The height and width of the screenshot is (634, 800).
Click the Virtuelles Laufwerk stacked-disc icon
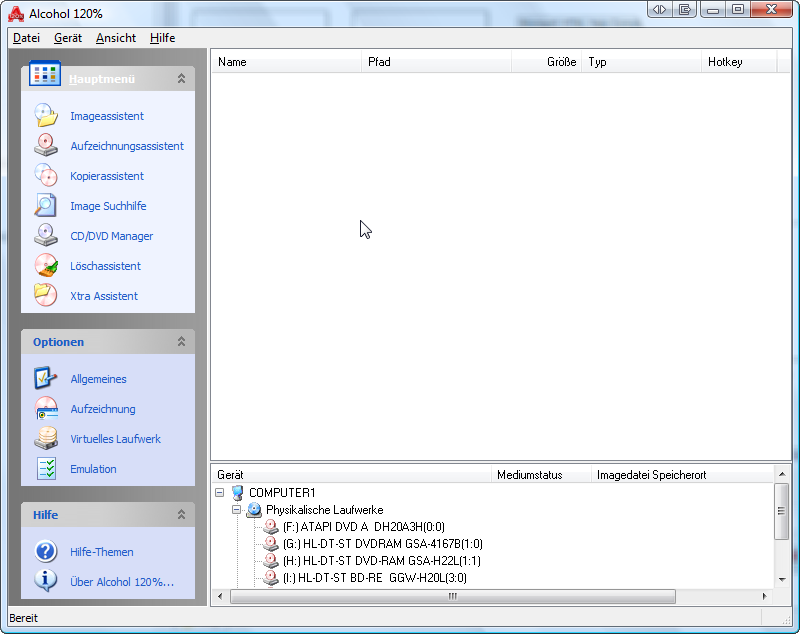coord(46,439)
